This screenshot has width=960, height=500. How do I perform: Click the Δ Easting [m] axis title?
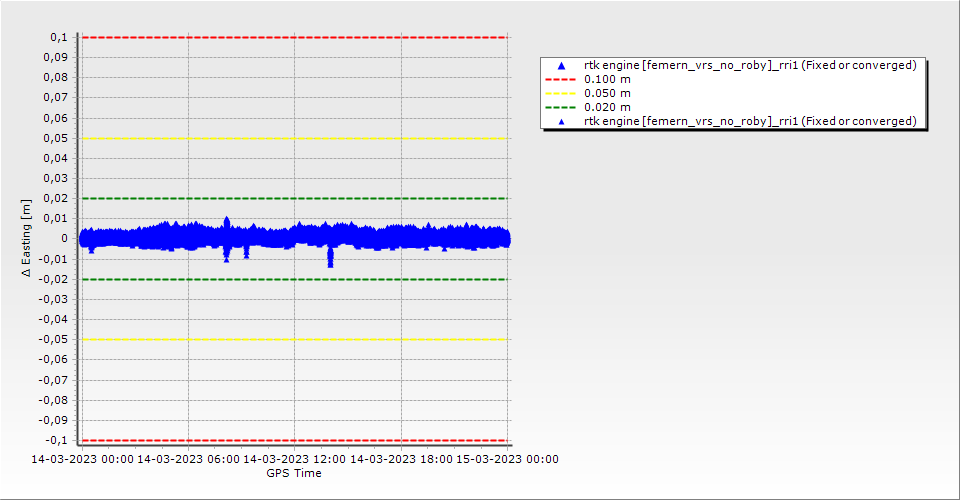pyautogui.click(x=27, y=238)
